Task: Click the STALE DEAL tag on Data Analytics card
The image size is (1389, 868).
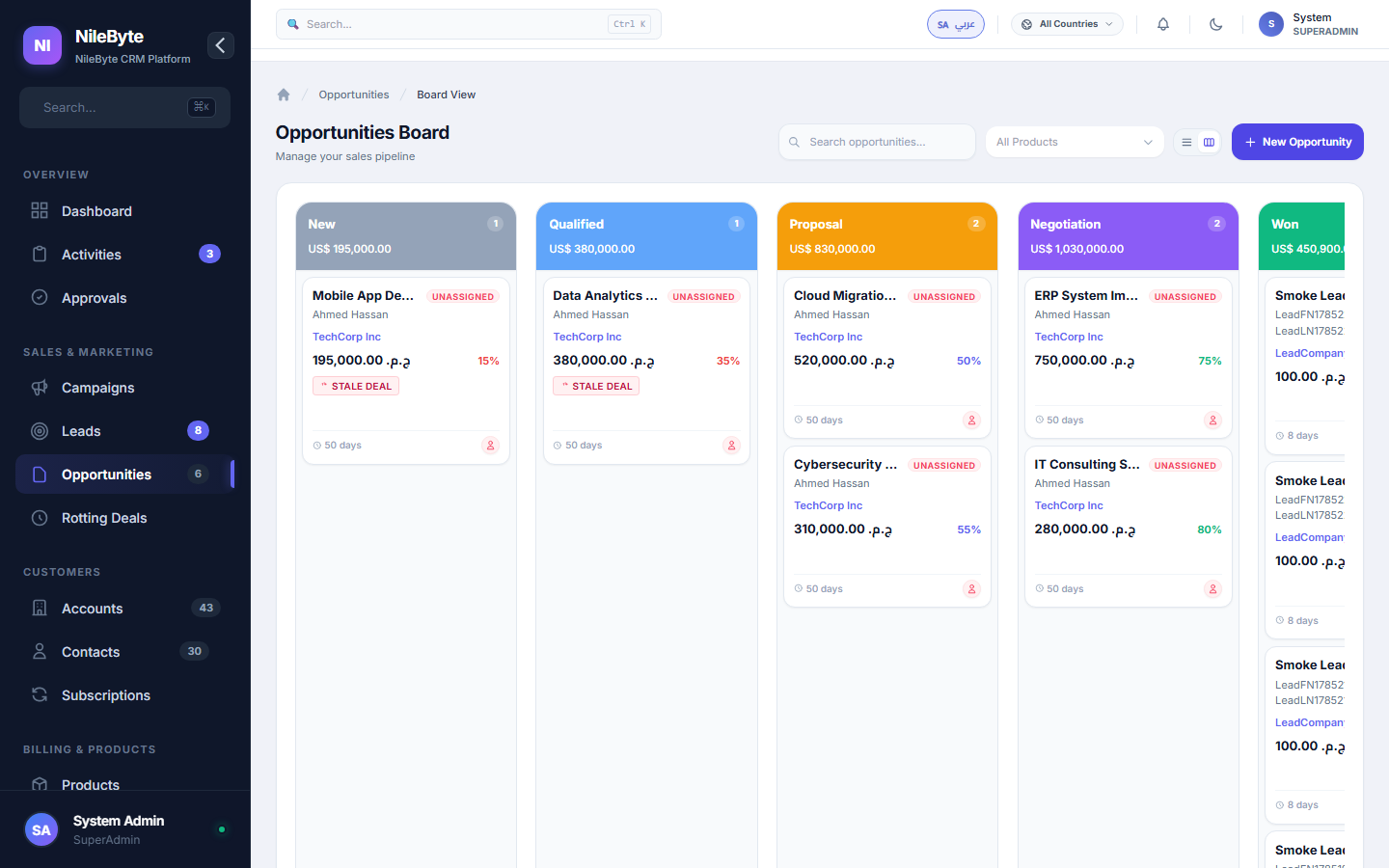Action: coord(596,386)
